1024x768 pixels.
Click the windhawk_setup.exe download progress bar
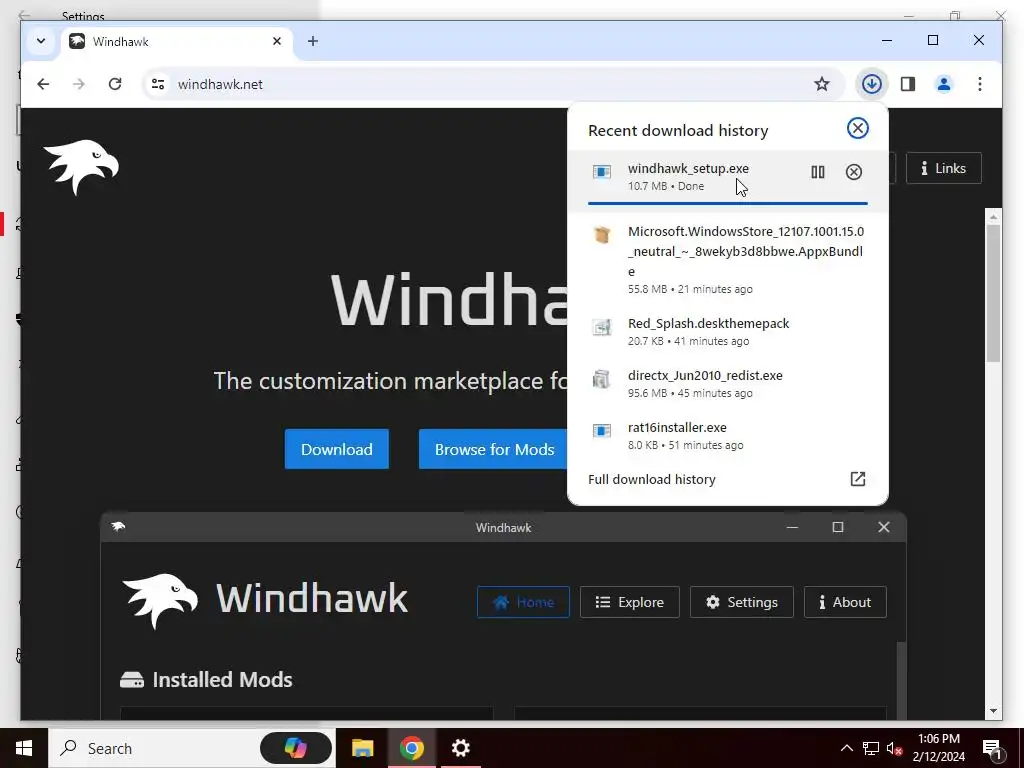[x=728, y=203]
